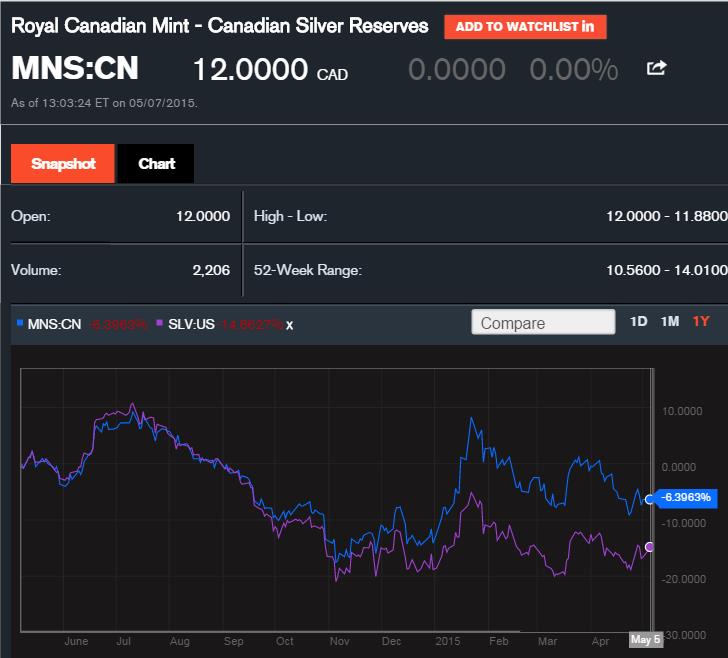Click the Open value 12.0000
Image resolution: width=728 pixels, height=658 pixels.
tap(203, 216)
